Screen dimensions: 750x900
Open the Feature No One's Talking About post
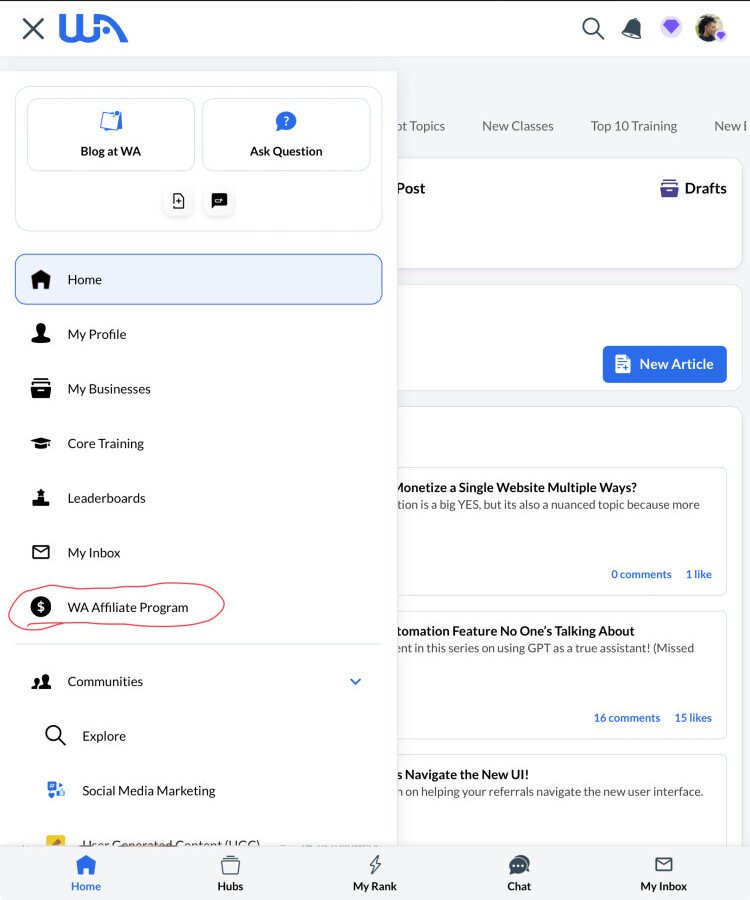516,631
